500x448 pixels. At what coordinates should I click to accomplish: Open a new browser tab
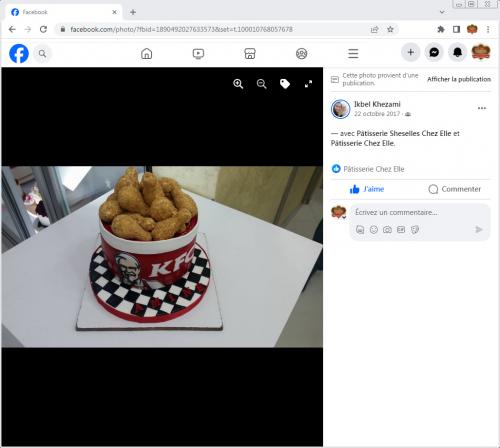tap(133, 12)
